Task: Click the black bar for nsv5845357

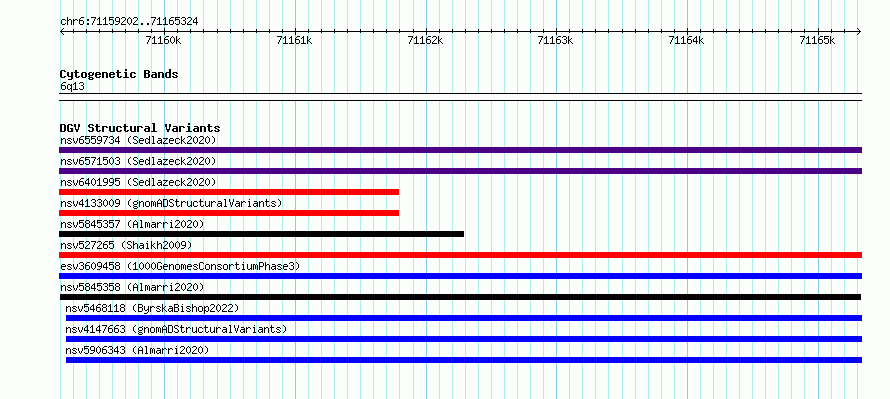Action: pyautogui.click(x=262, y=234)
